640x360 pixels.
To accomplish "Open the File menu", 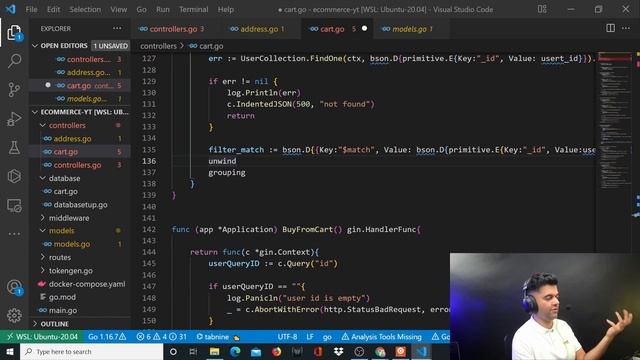I will pyautogui.click(x=31, y=9).
